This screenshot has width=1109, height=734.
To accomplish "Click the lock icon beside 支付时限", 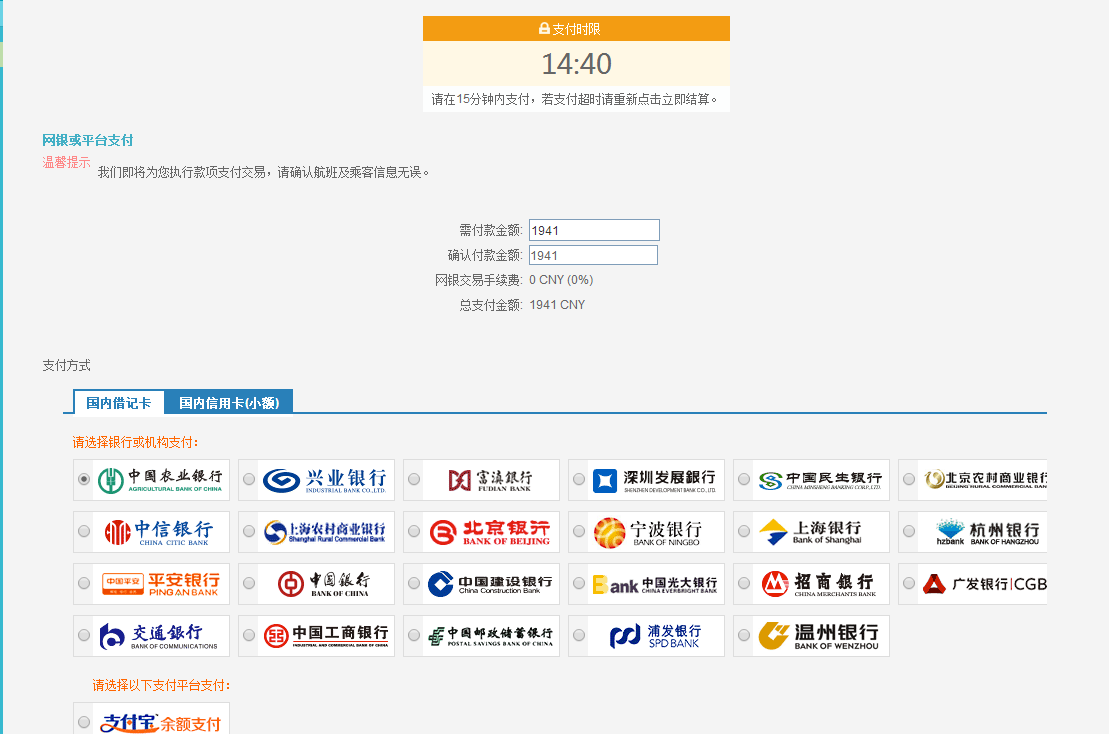I will pos(544,29).
